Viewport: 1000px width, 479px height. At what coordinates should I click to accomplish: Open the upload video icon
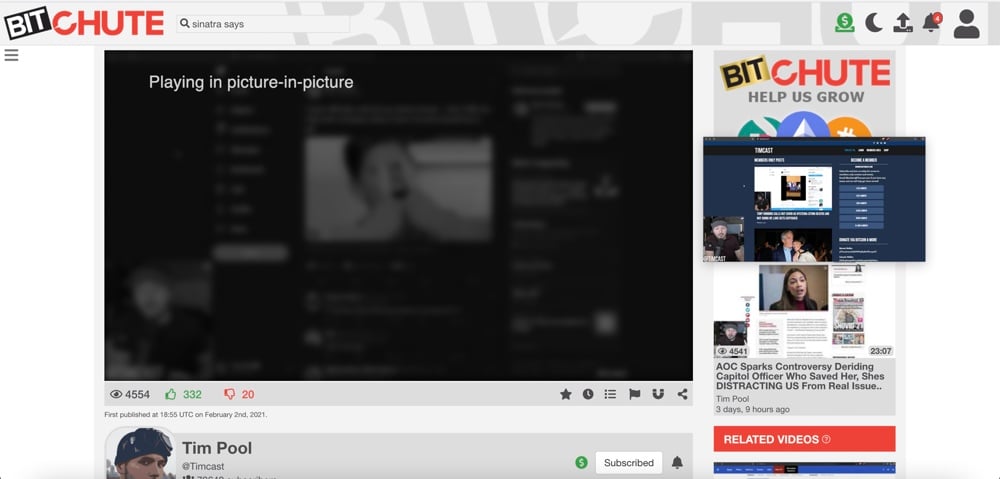(902, 23)
